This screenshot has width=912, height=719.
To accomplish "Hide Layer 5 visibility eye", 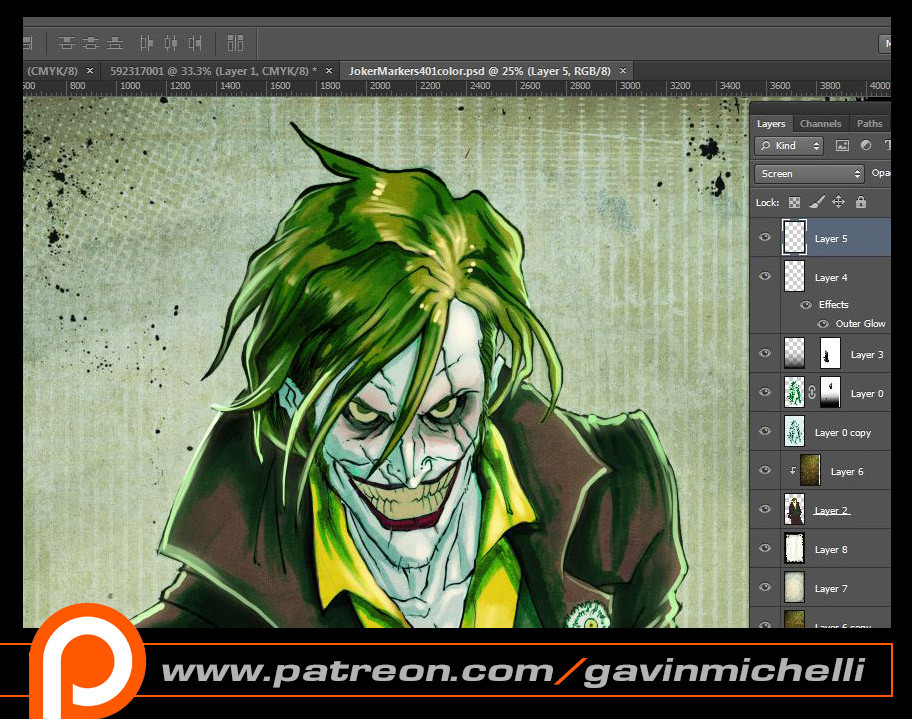I will tap(765, 237).
